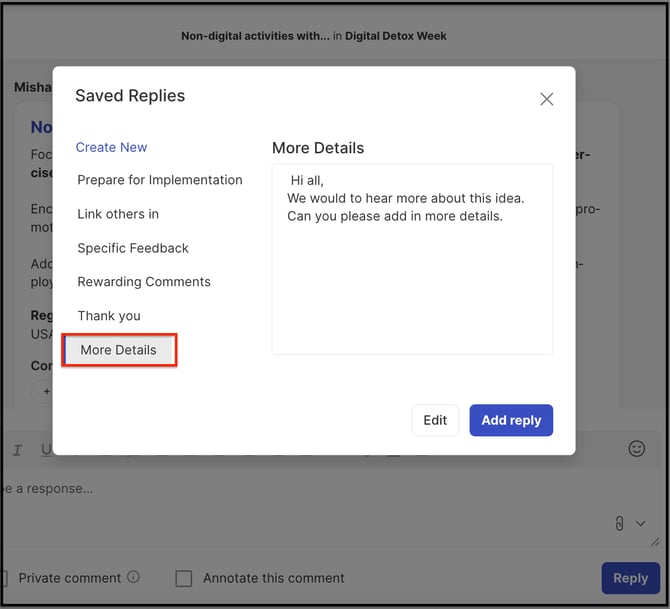Open the emoji picker smiley icon
This screenshot has height=609, width=670.
(x=636, y=449)
